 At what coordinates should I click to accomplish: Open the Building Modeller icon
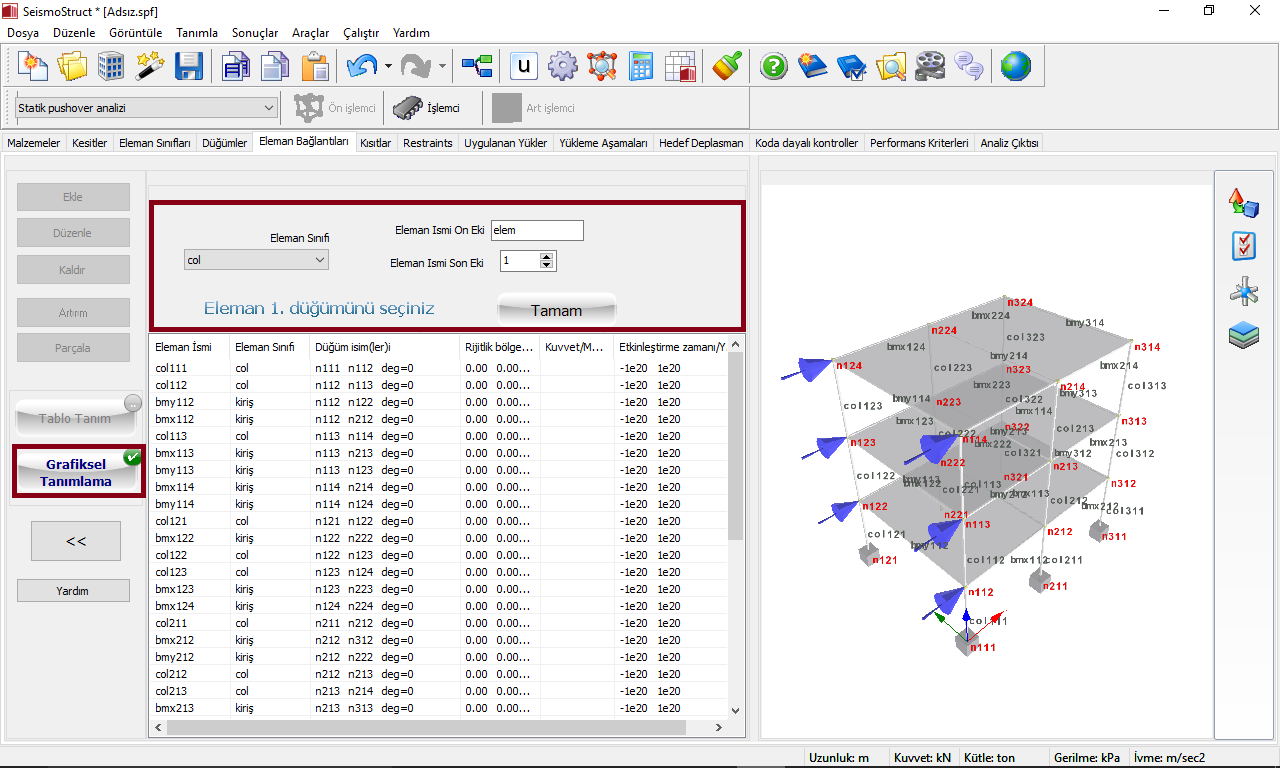(x=111, y=67)
